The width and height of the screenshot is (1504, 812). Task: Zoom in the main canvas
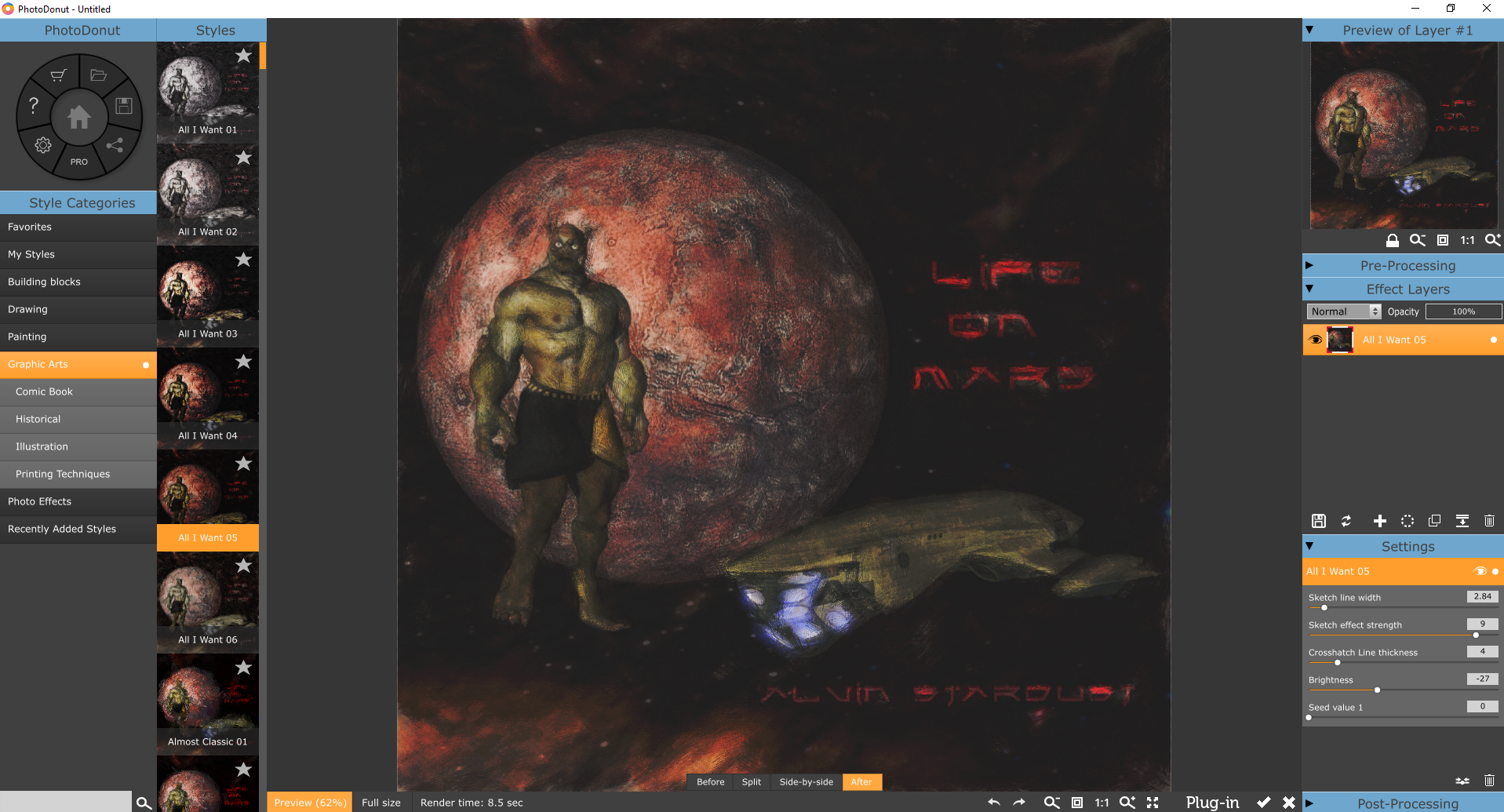[x=1127, y=802]
